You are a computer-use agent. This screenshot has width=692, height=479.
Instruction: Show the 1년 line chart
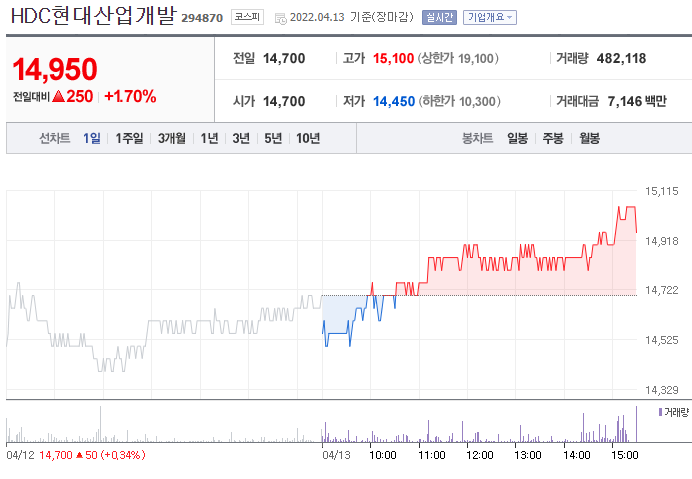coord(209,138)
